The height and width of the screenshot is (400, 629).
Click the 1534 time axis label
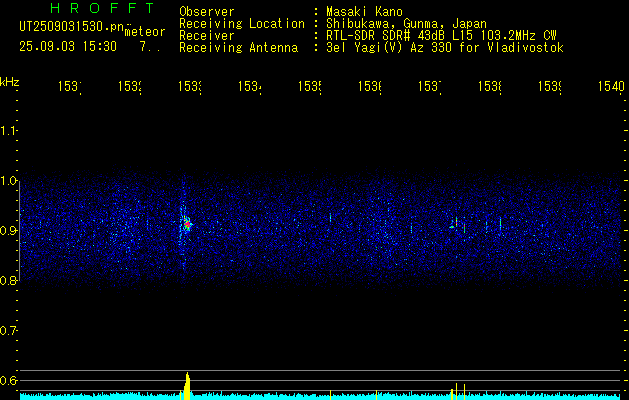[x=250, y=86]
